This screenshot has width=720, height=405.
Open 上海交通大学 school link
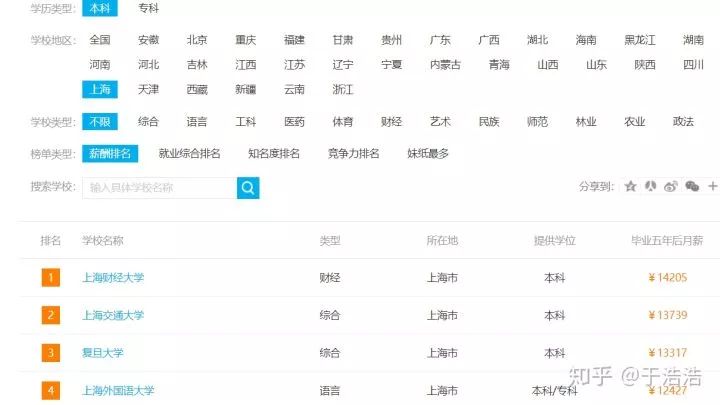click(113, 315)
